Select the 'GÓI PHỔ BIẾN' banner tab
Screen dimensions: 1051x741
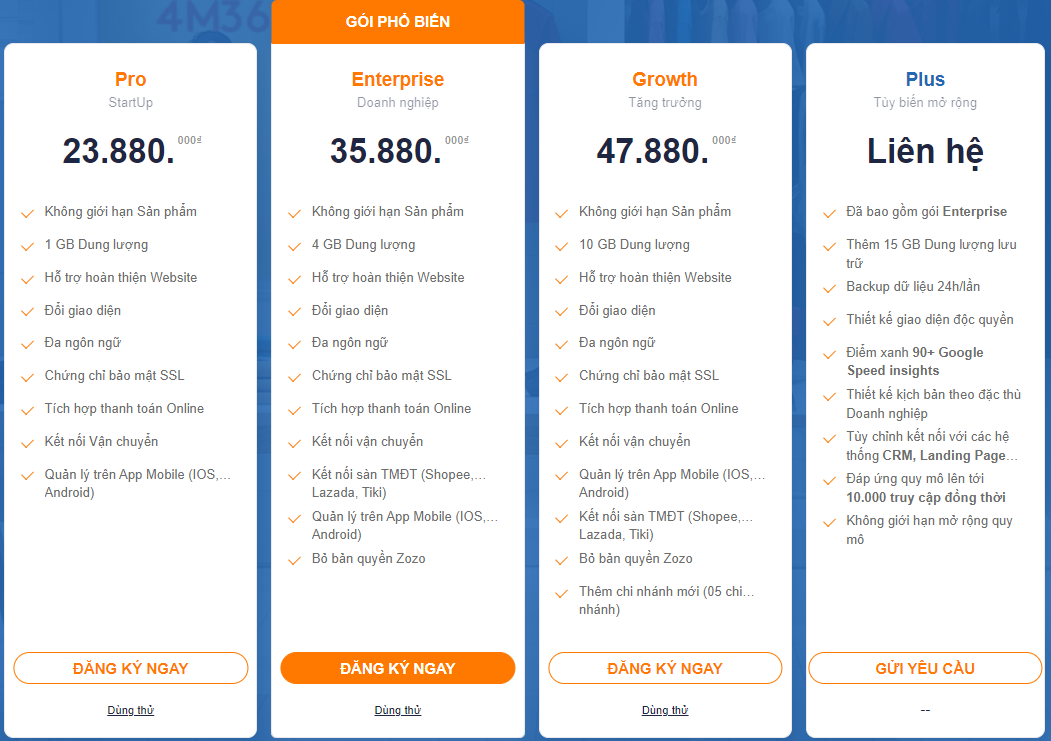[397, 21]
